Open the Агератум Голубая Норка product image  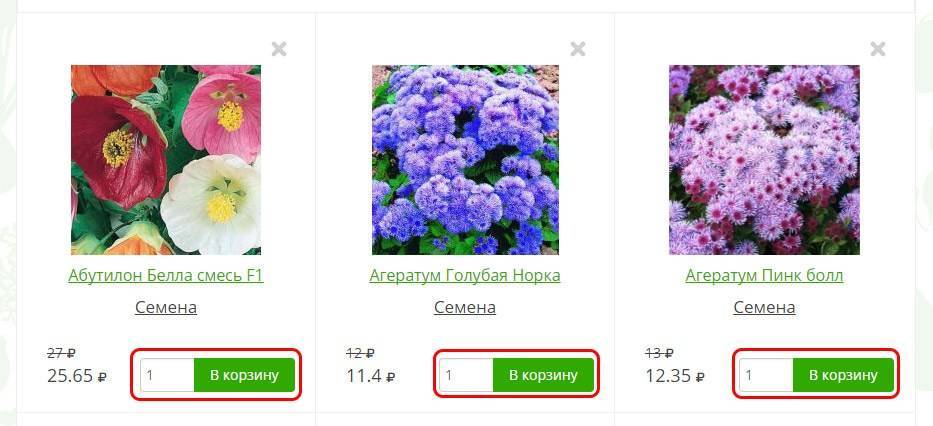[465, 160]
